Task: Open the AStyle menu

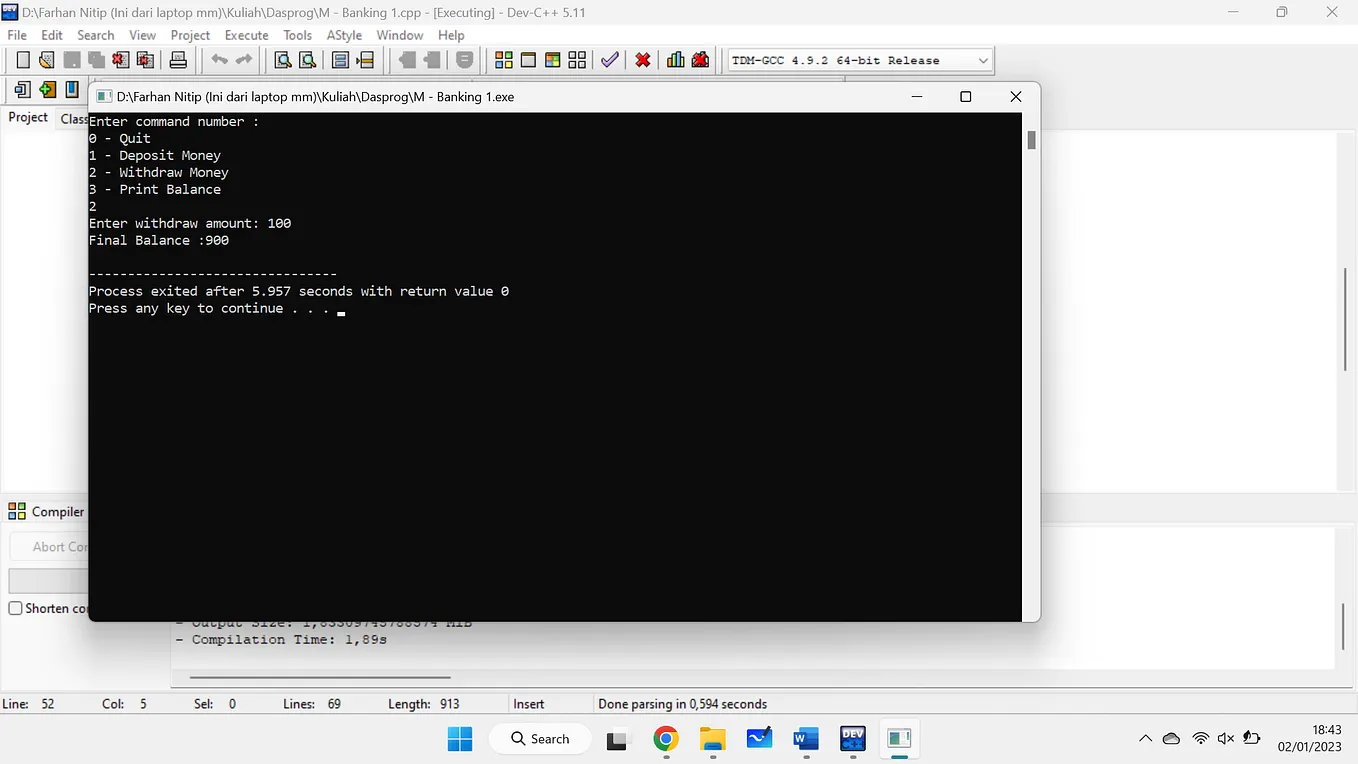Action: (344, 35)
